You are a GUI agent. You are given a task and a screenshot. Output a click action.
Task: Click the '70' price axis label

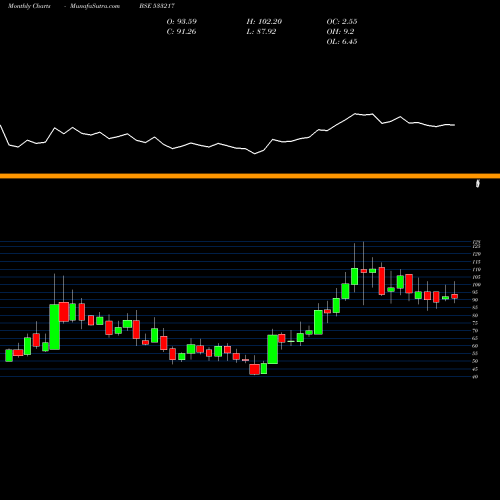pos(475,331)
